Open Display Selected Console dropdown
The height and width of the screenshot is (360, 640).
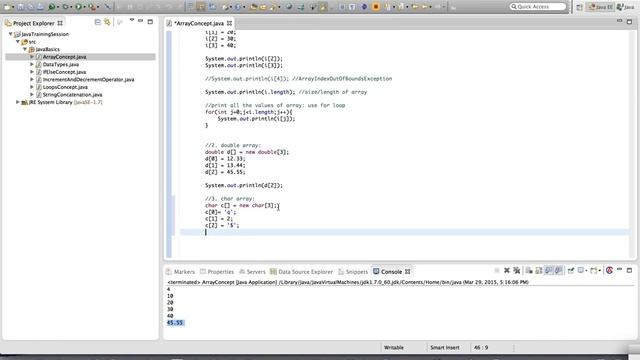pyautogui.click(x=587, y=270)
